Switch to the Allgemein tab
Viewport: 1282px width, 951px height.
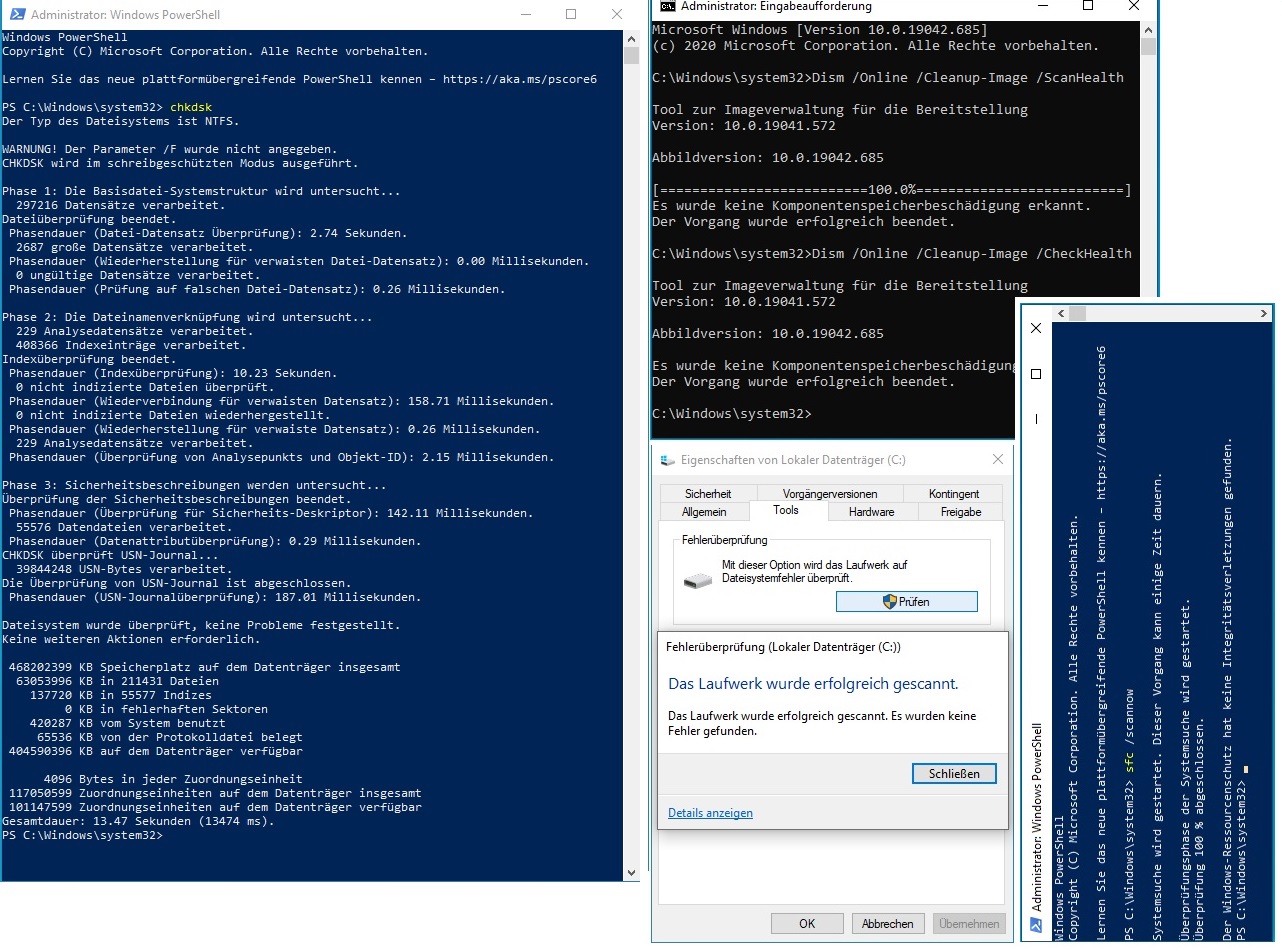coord(704,511)
